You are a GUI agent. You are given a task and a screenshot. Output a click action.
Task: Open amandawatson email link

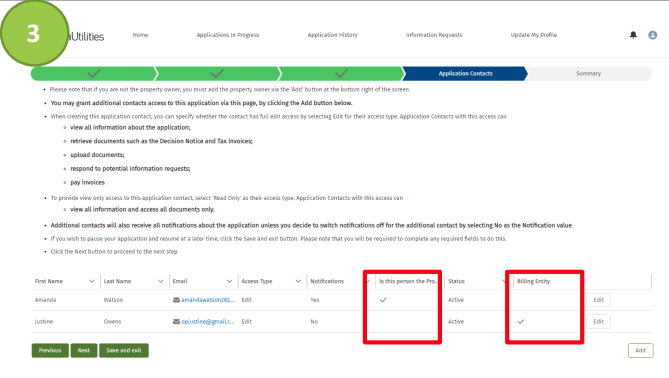point(207,300)
